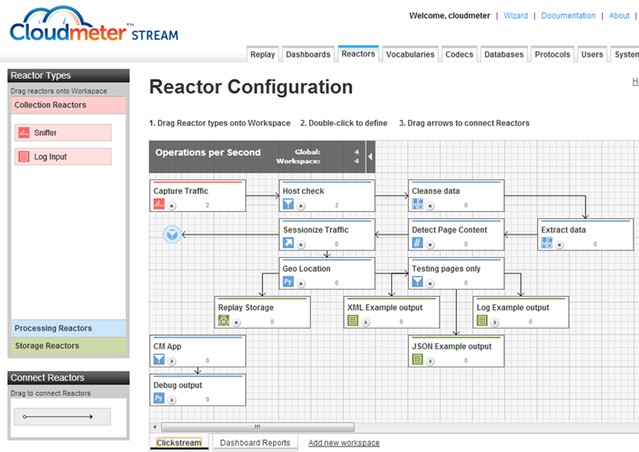Switch to the Clickstream workspace tab

pyautogui.click(x=179, y=443)
